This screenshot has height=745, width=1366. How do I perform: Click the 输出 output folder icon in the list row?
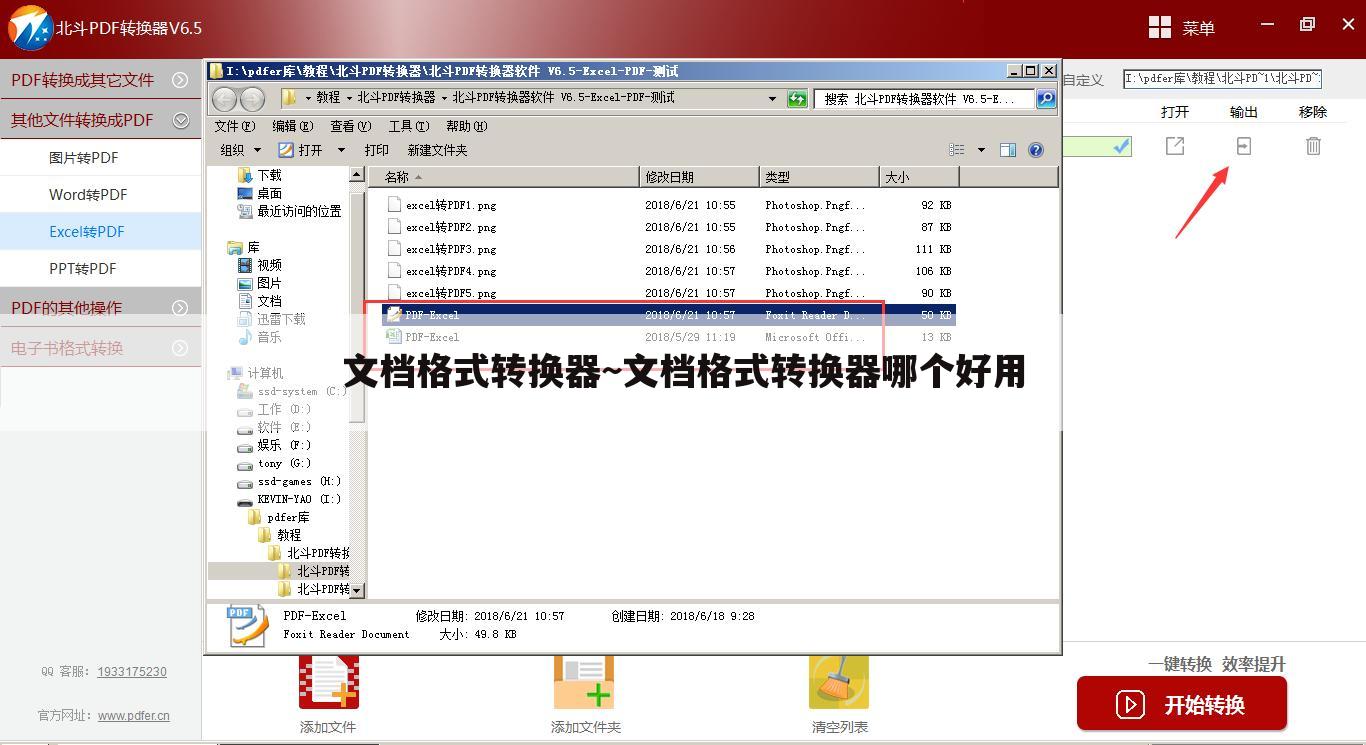[1244, 146]
